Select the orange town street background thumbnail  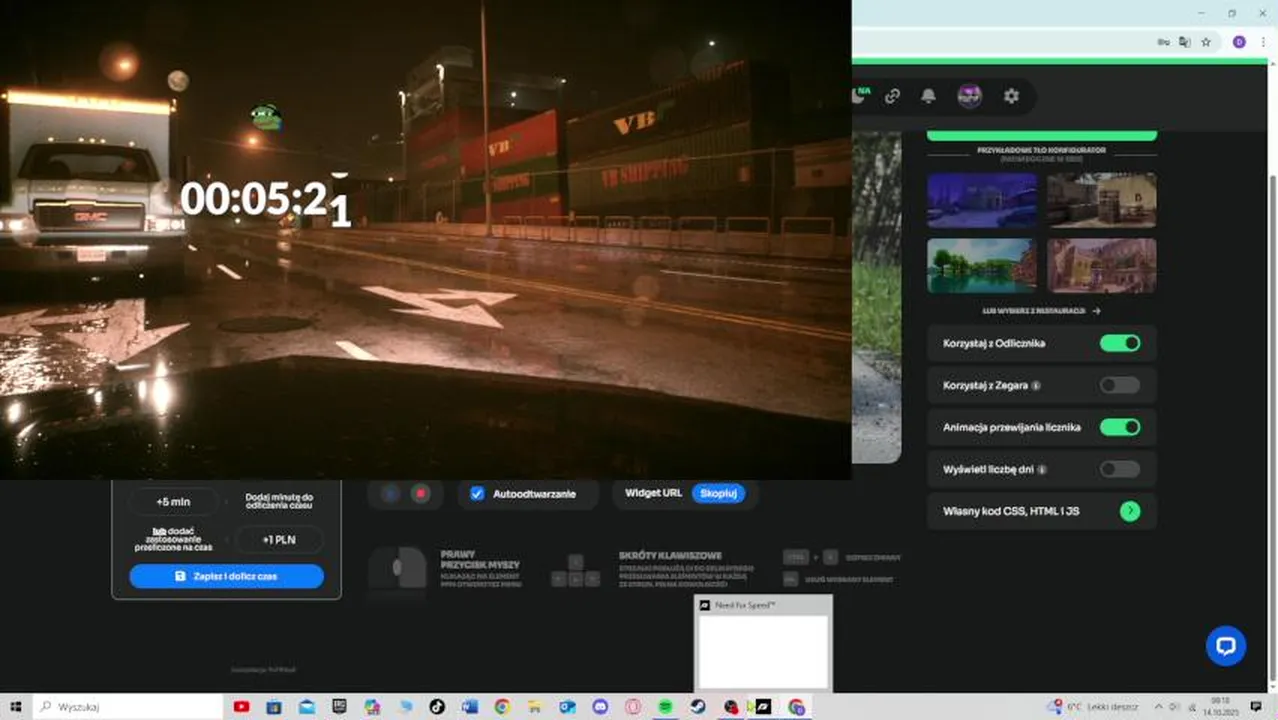click(1102, 265)
